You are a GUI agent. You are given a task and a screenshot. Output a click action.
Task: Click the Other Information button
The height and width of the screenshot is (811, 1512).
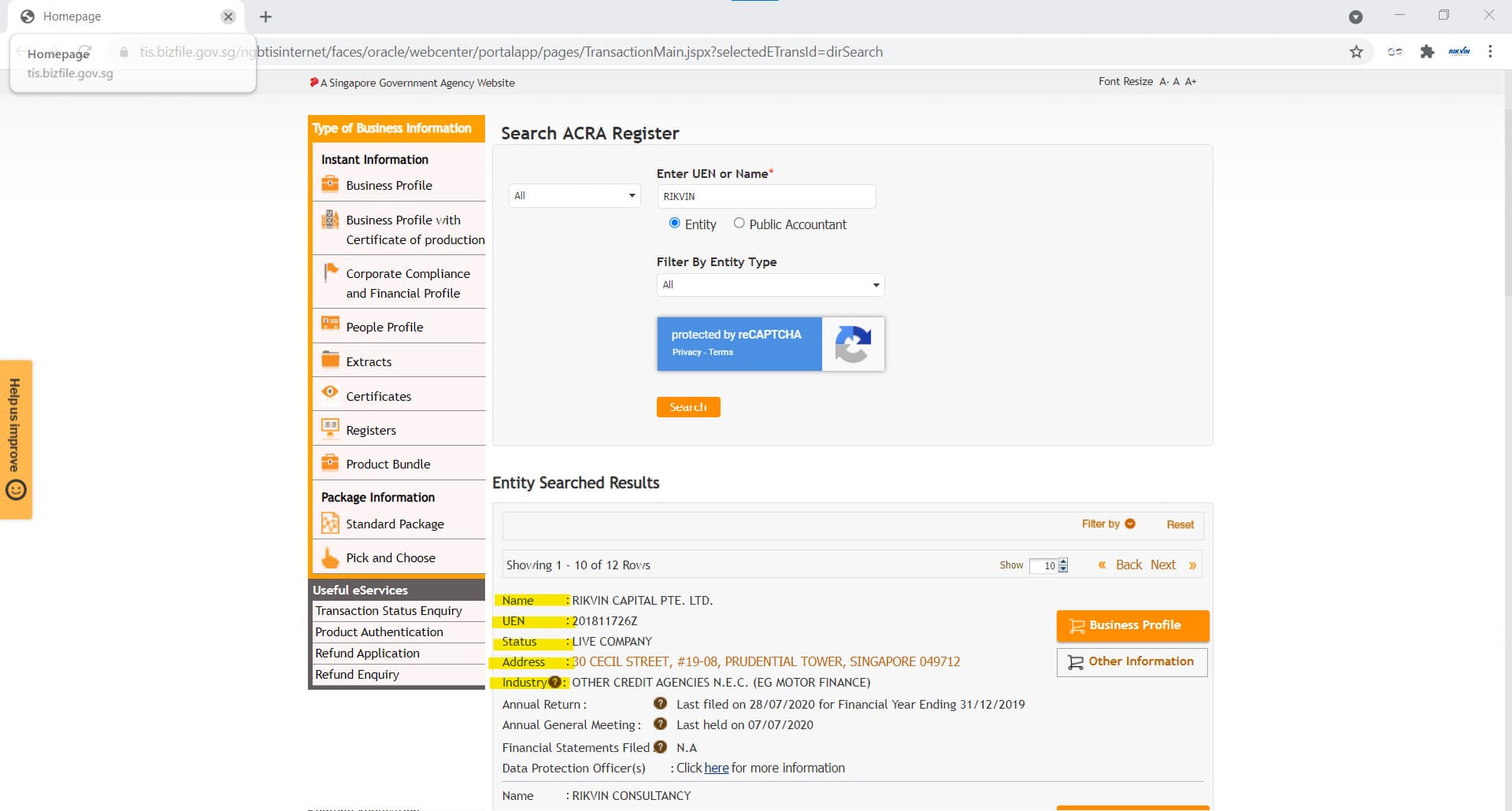pyautogui.click(x=1132, y=661)
